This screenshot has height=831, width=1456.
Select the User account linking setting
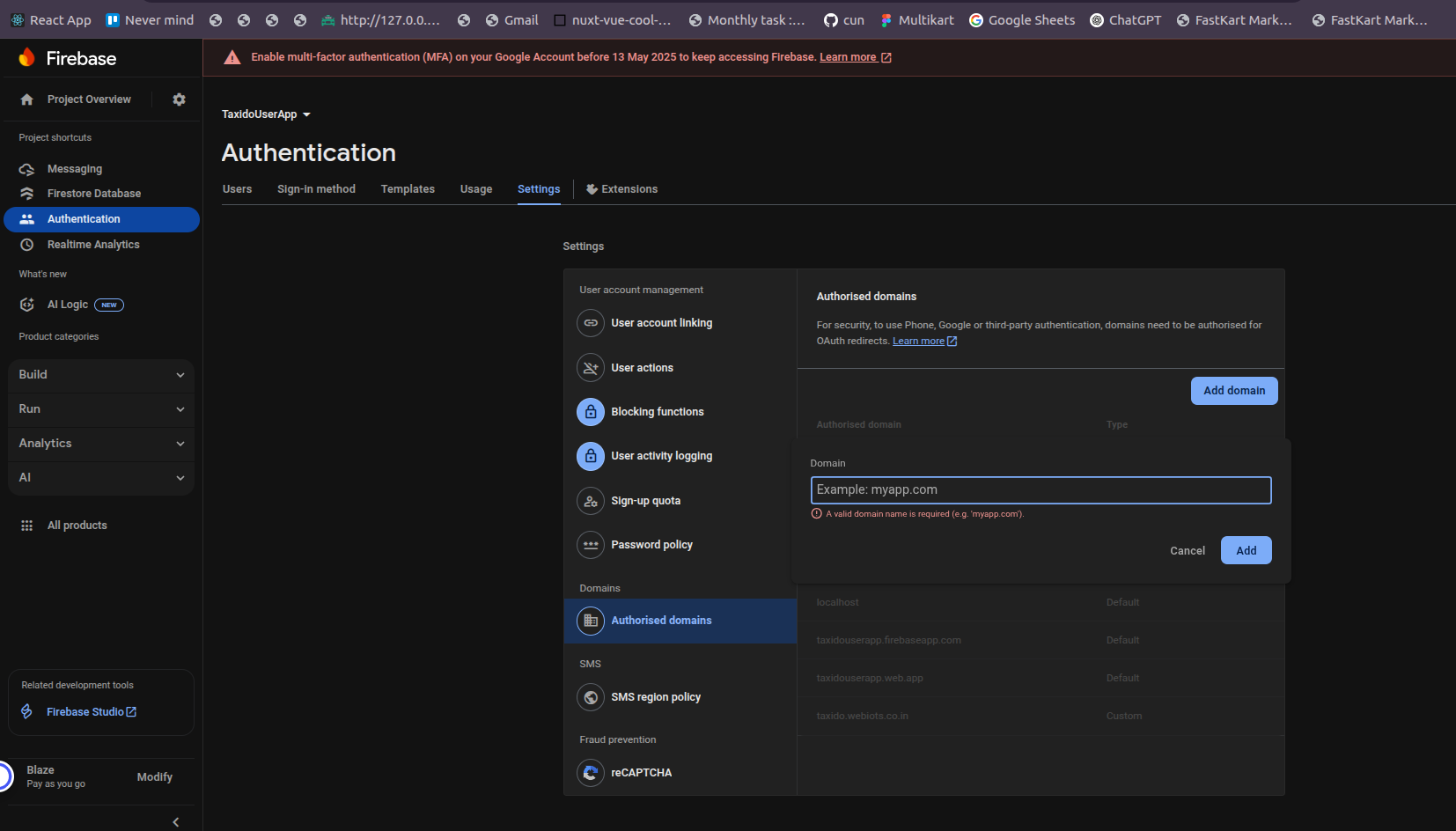point(662,323)
